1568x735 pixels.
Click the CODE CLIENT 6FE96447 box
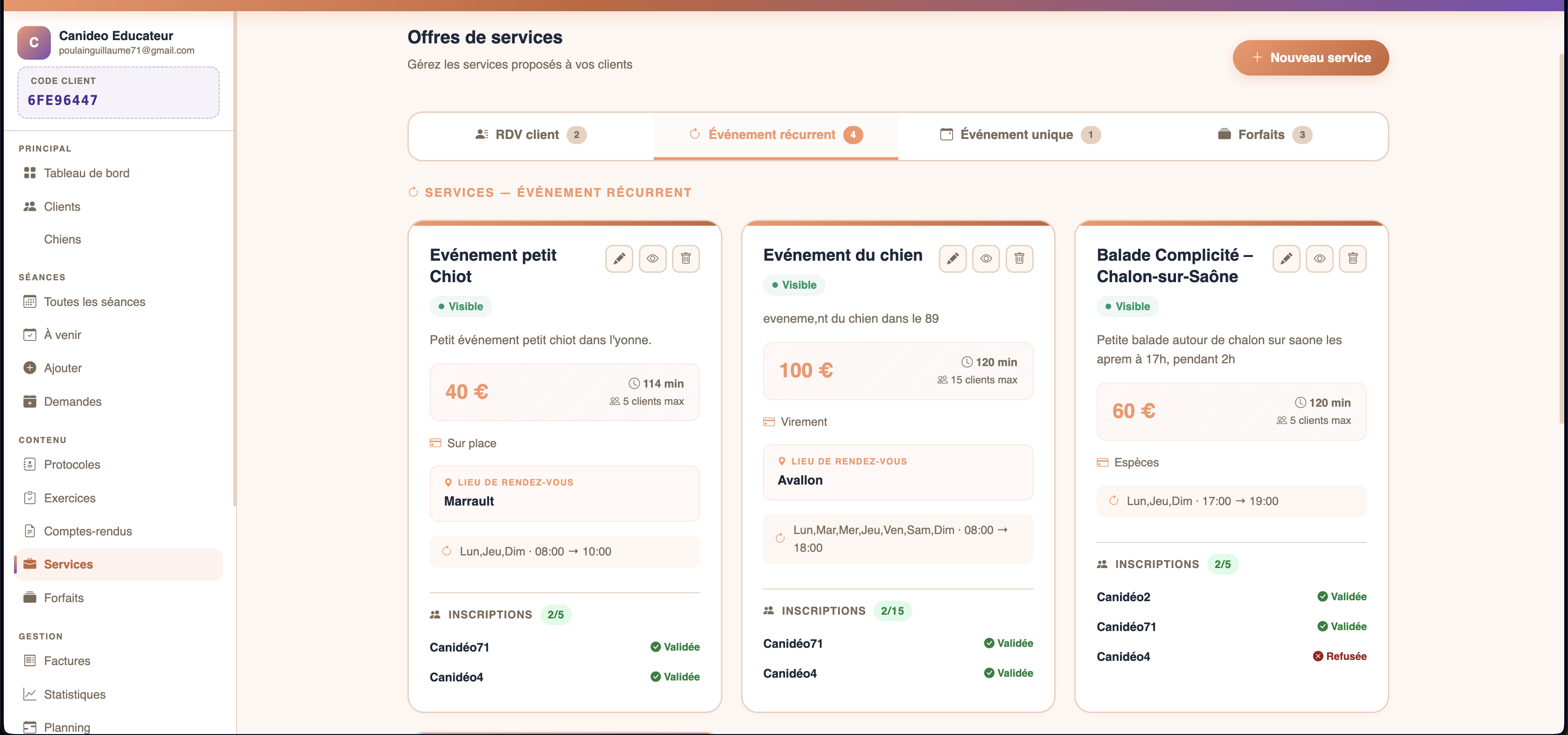tap(119, 92)
